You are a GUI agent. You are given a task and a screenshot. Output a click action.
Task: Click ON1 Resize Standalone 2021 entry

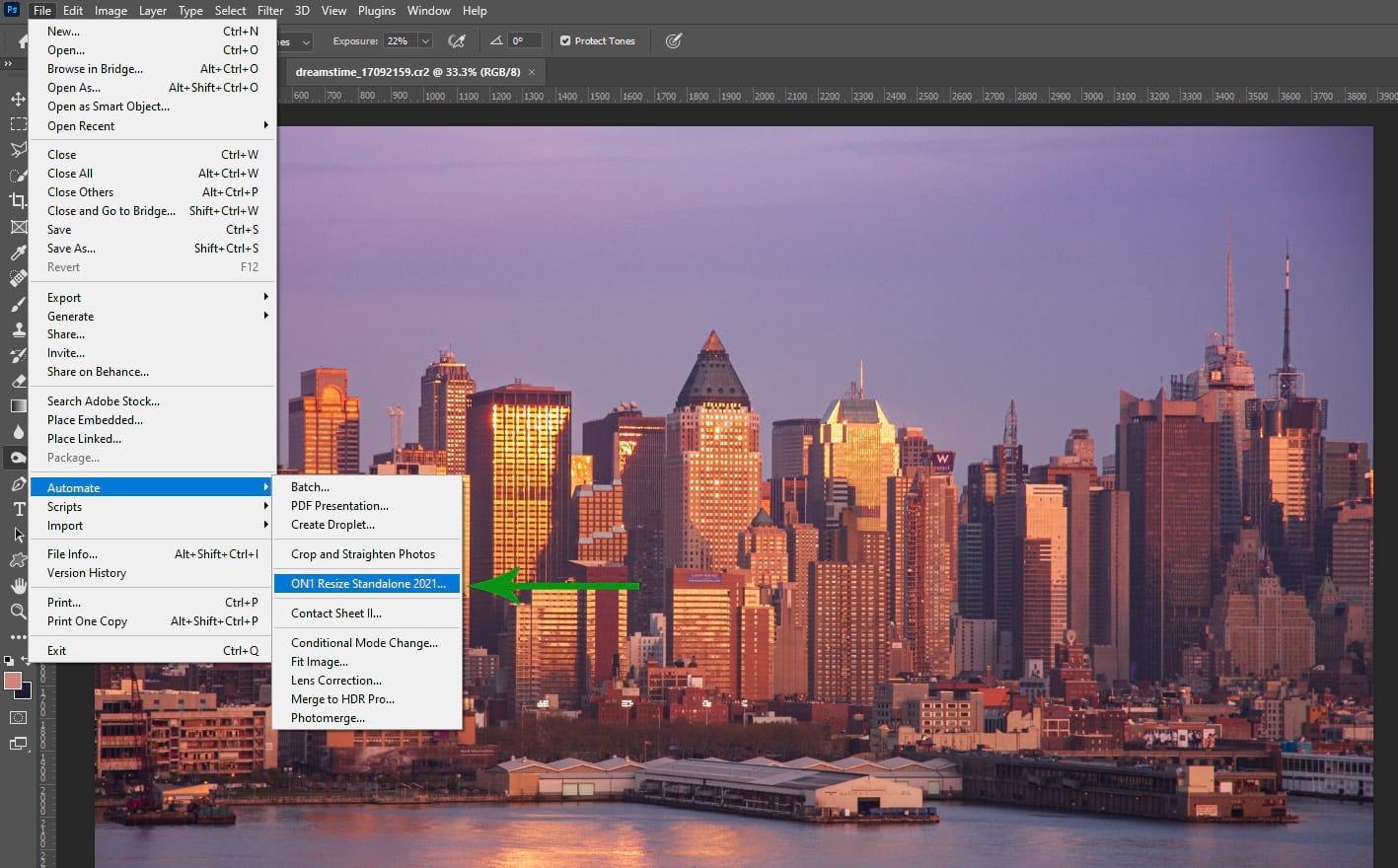click(367, 583)
